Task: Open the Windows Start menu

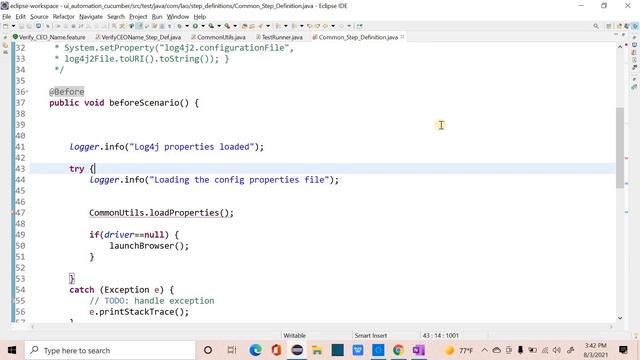Action: 12,350
